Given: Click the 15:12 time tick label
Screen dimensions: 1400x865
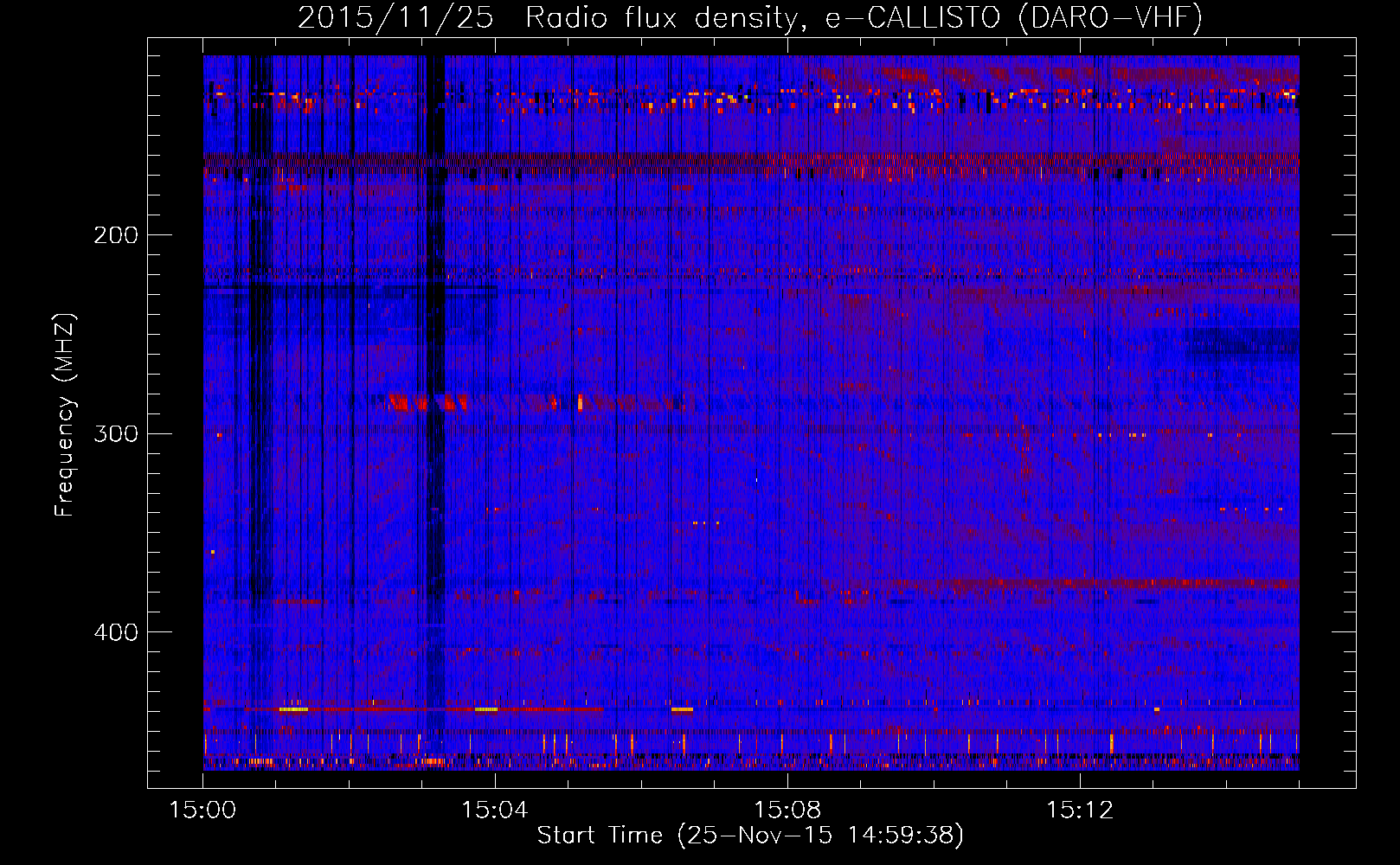Looking at the screenshot, I should click(x=1079, y=811).
